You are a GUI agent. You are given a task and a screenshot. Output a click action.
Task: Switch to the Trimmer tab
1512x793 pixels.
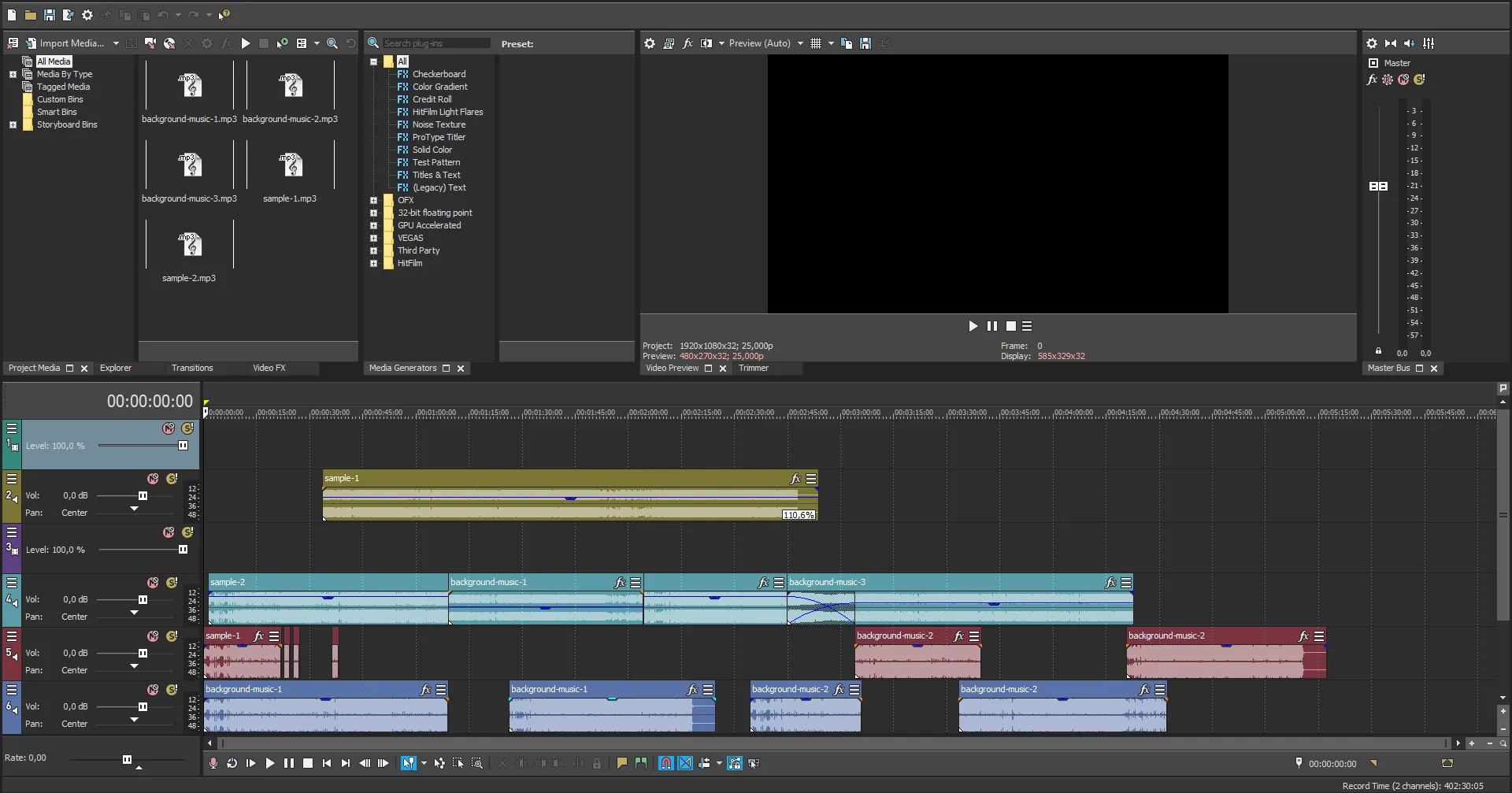(x=753, y=369)
